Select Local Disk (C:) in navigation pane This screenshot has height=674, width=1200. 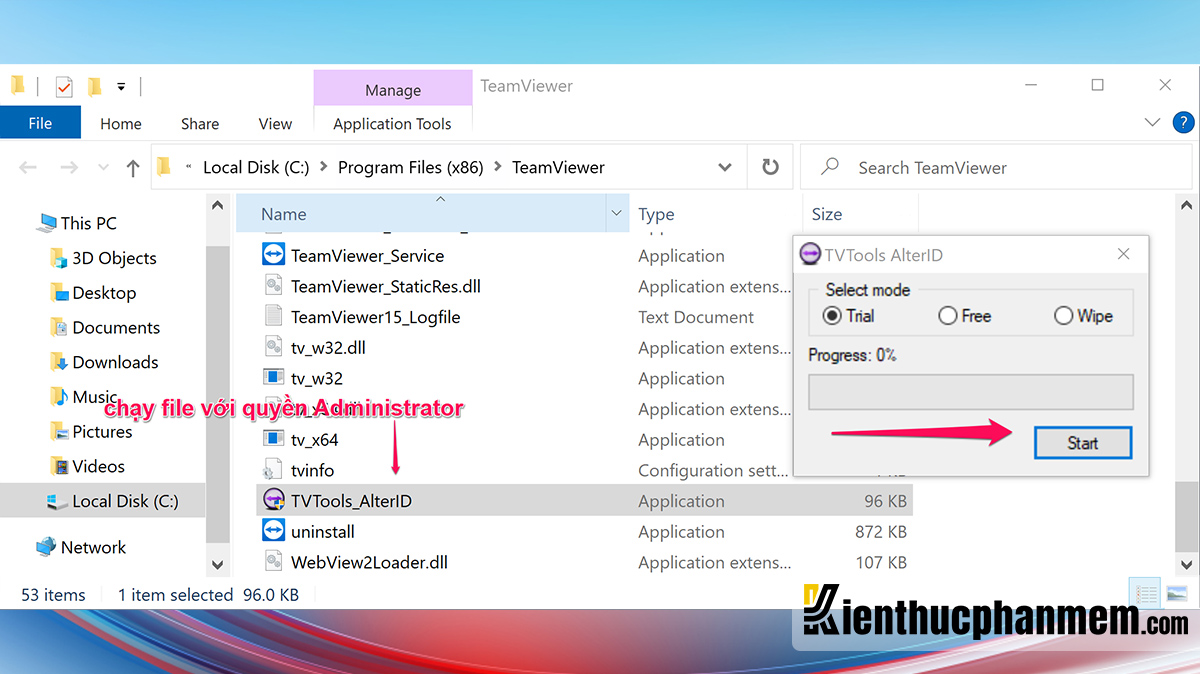pyautogui.click(x=125, y=501)
